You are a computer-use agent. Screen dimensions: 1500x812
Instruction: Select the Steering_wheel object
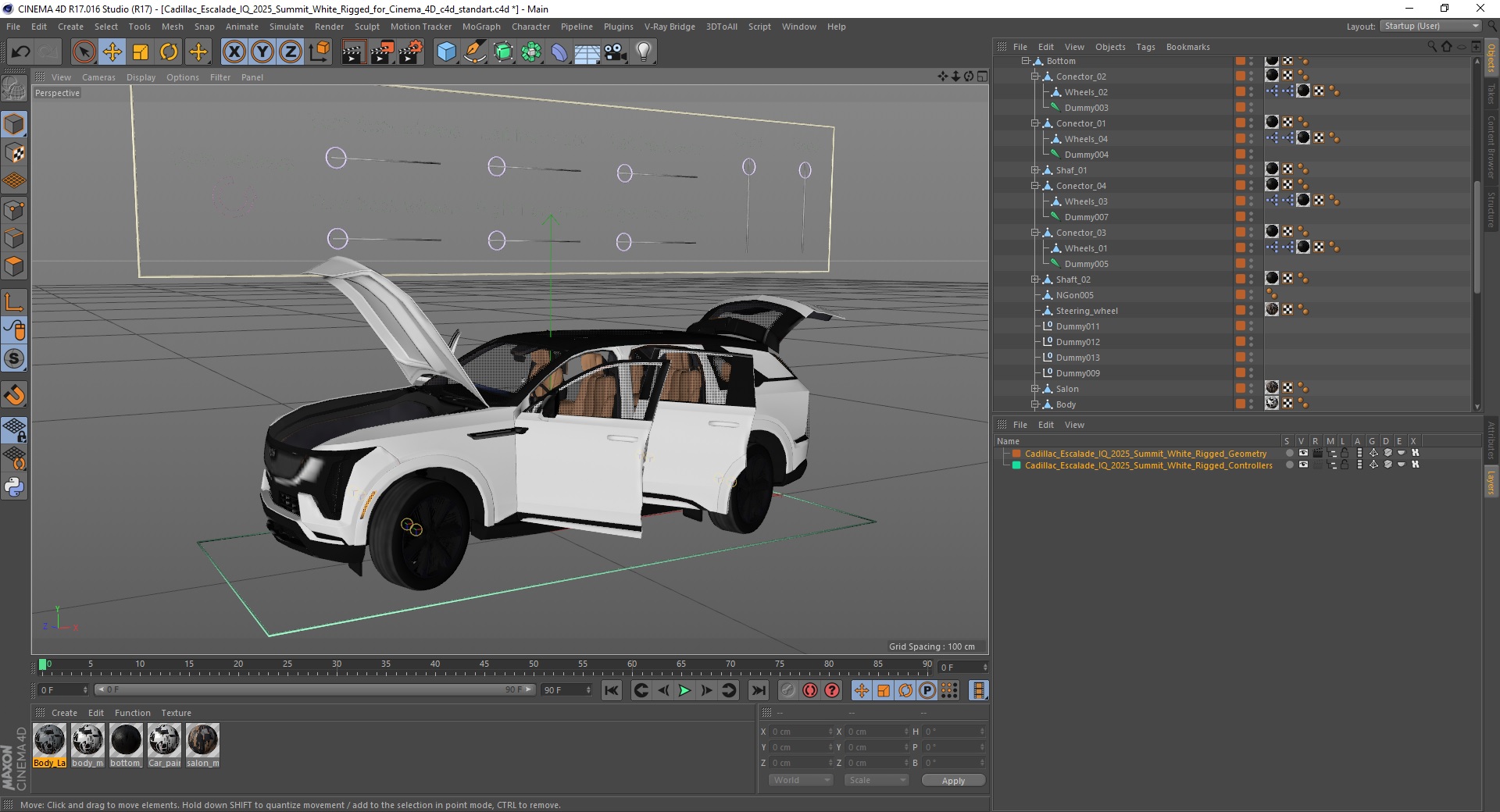tap(1087, 311)
